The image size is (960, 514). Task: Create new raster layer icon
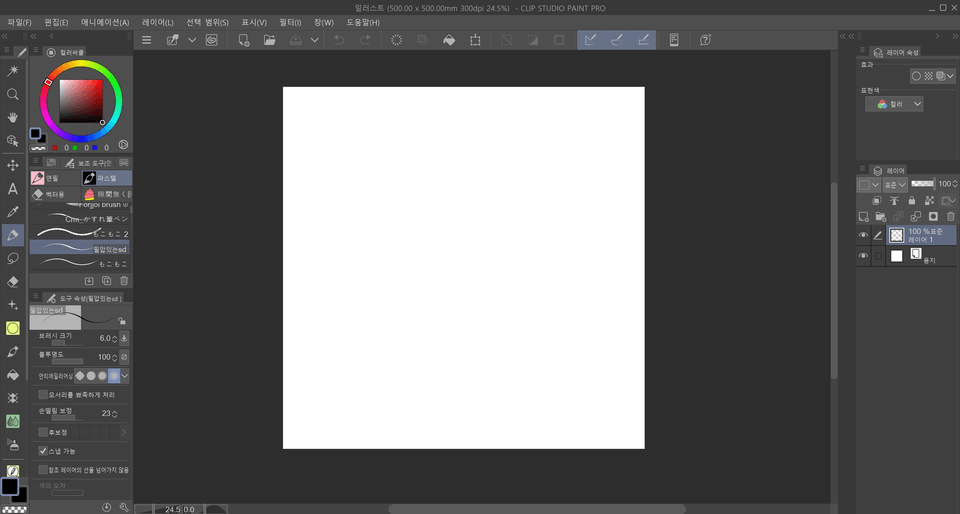[x=863, y=217]
